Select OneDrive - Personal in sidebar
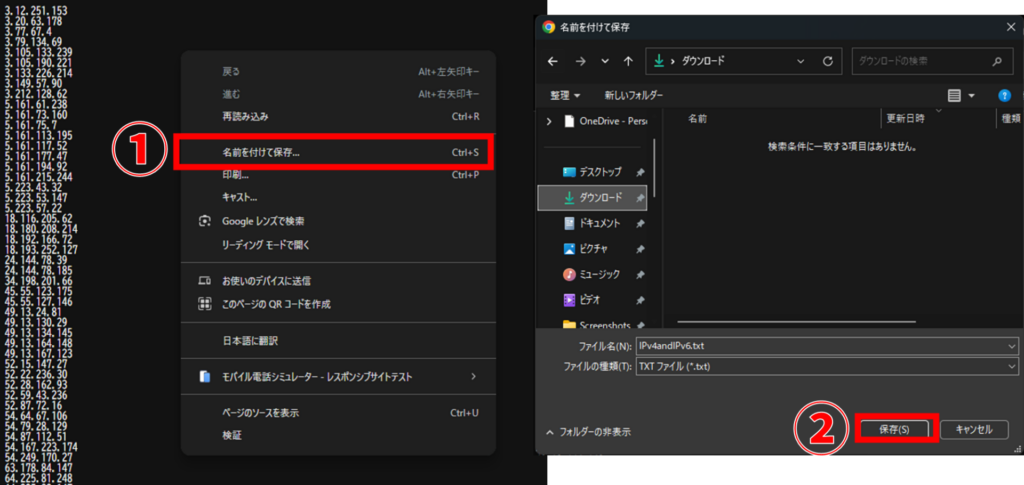 click(604, 121)
